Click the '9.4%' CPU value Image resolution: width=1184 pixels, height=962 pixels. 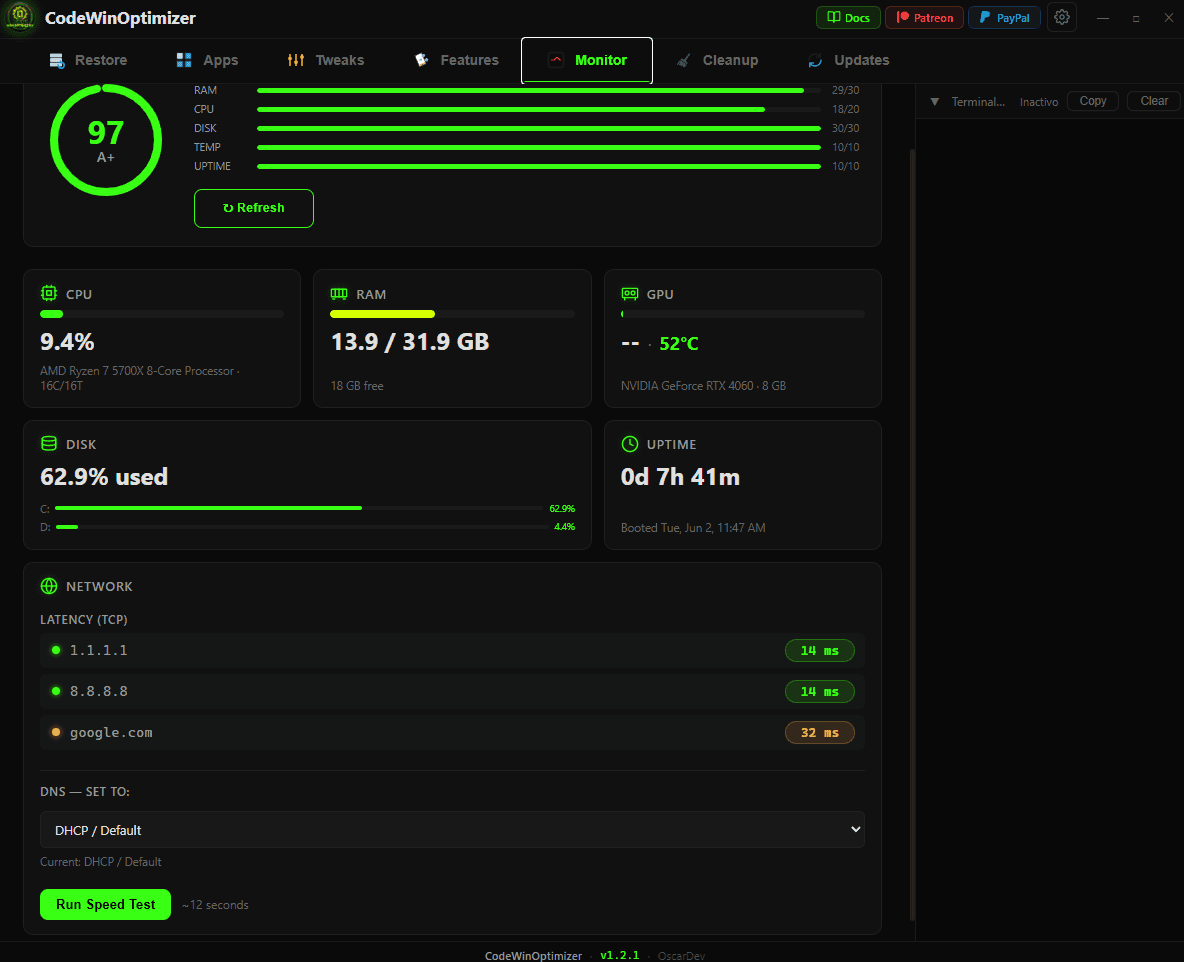point(67,342)
